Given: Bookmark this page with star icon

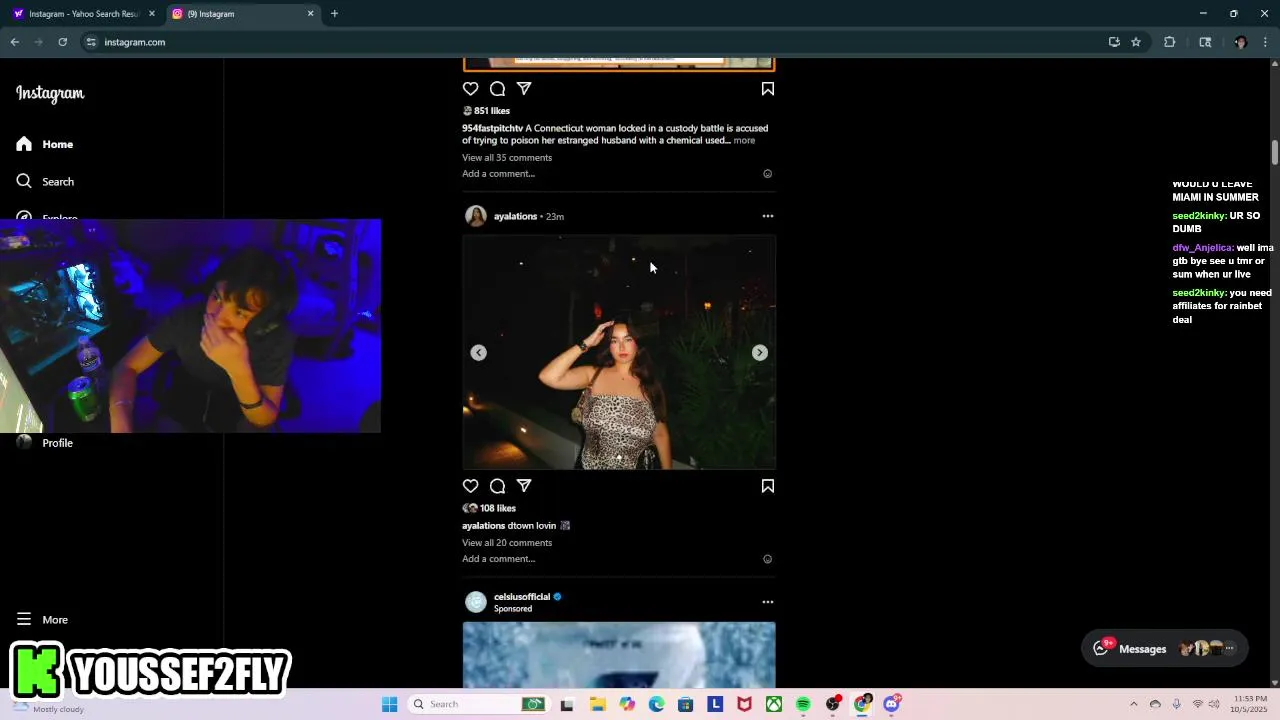Looking at the screenshot, I should (1136, 42).
